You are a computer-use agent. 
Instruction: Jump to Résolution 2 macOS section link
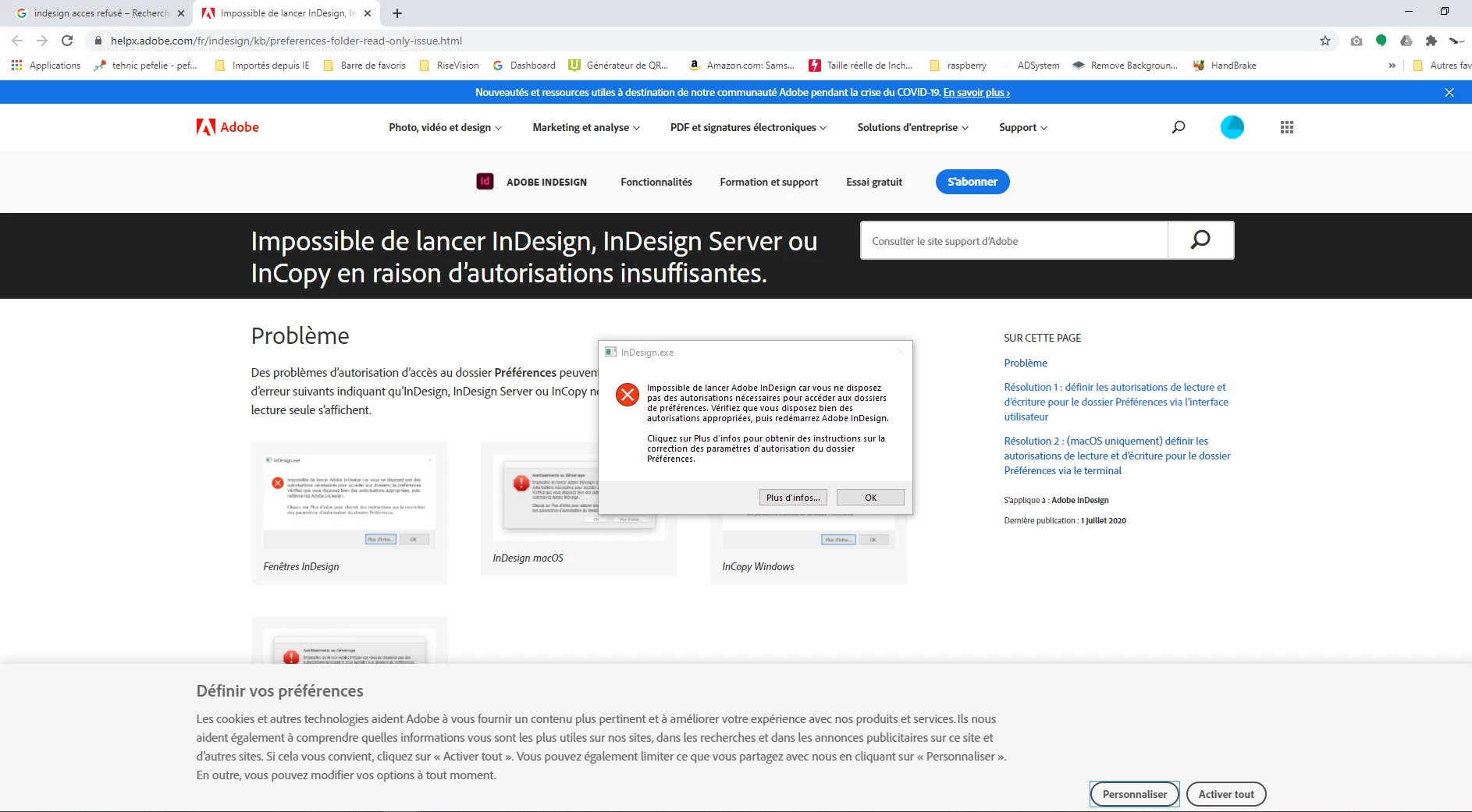click(x=1117, y=456)
